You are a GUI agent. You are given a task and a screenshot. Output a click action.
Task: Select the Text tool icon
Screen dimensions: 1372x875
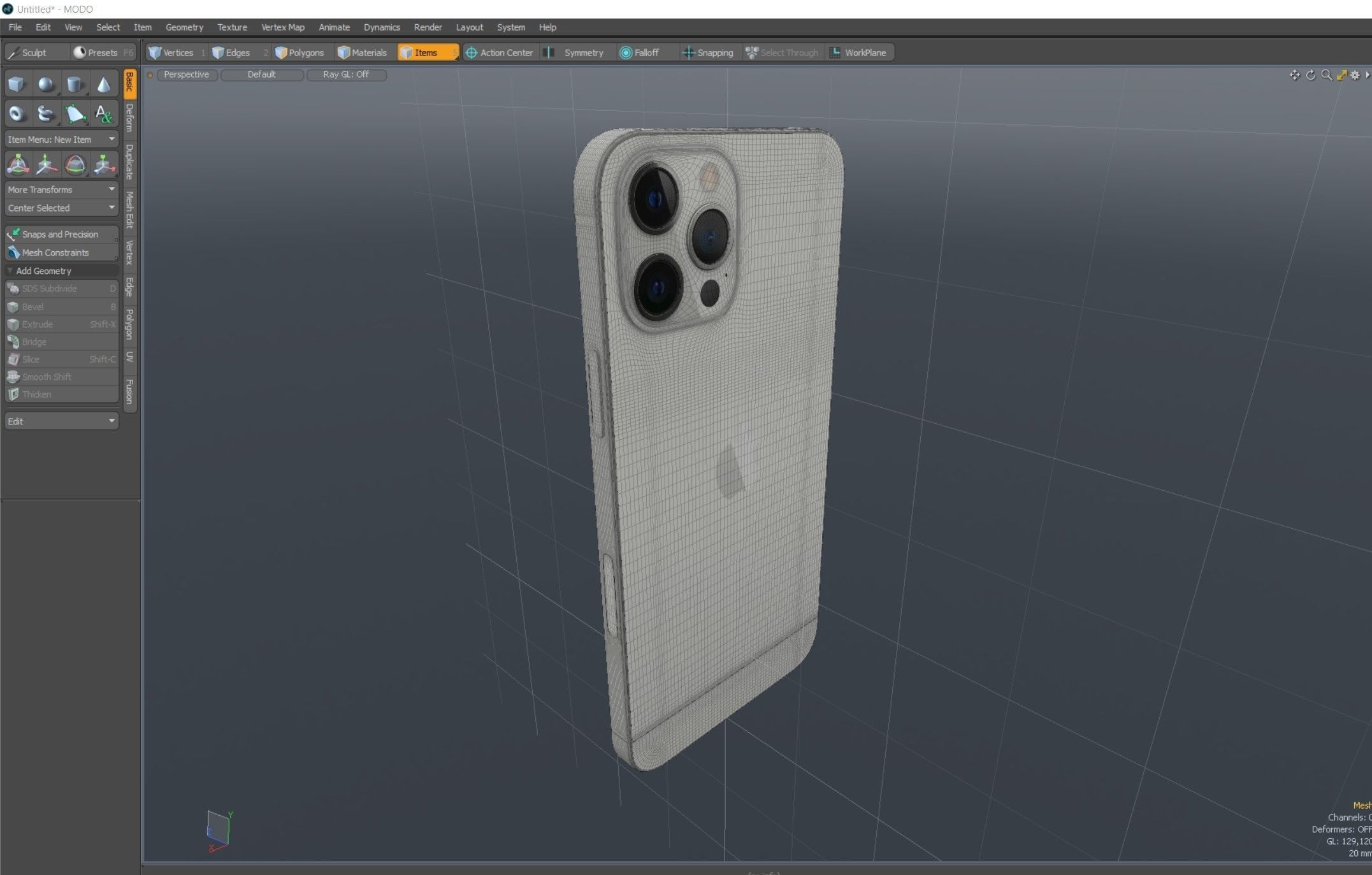pyautogui.click(x=103, y=114)
